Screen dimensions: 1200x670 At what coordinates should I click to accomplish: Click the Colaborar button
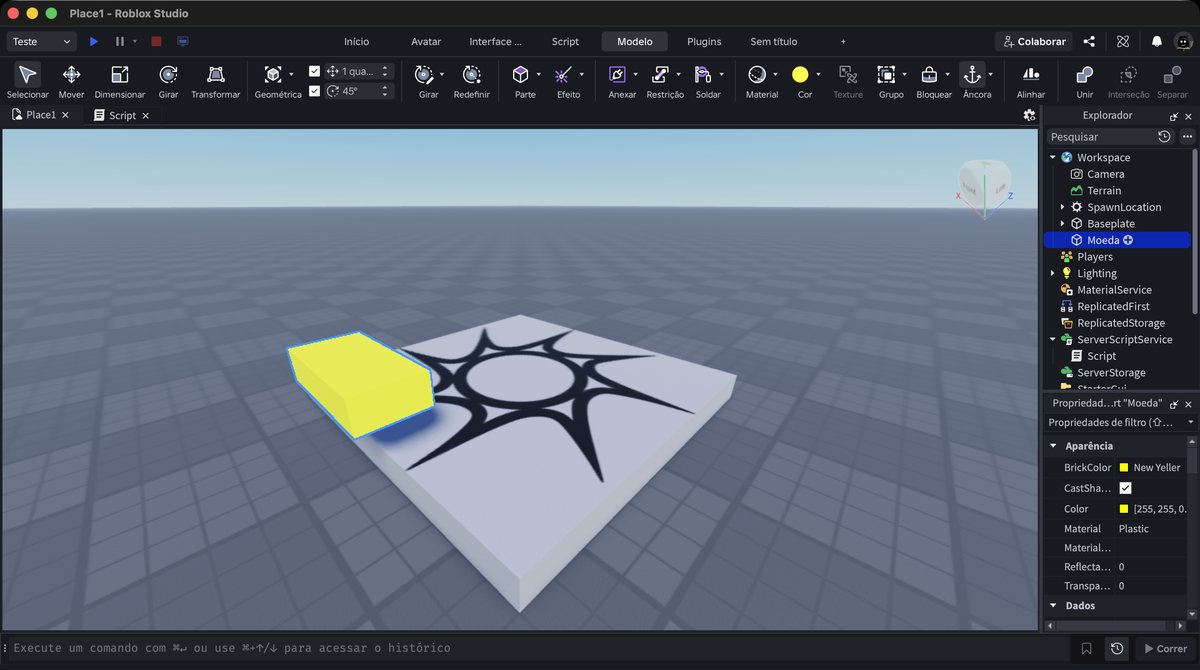pos(1034,41)
